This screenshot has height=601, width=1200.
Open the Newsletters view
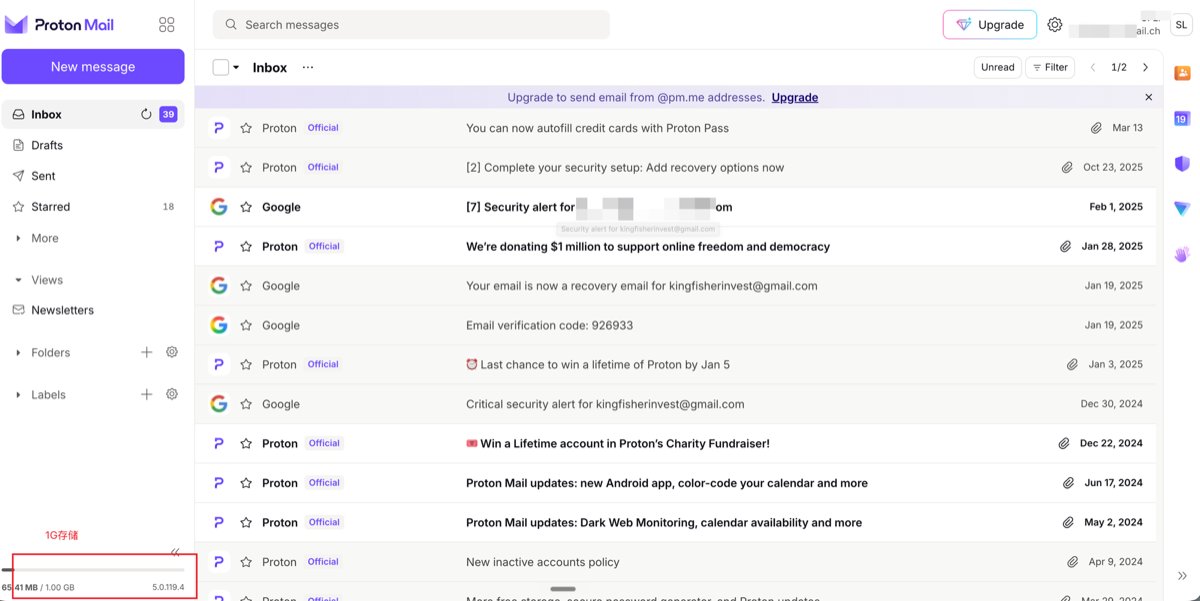93,310
